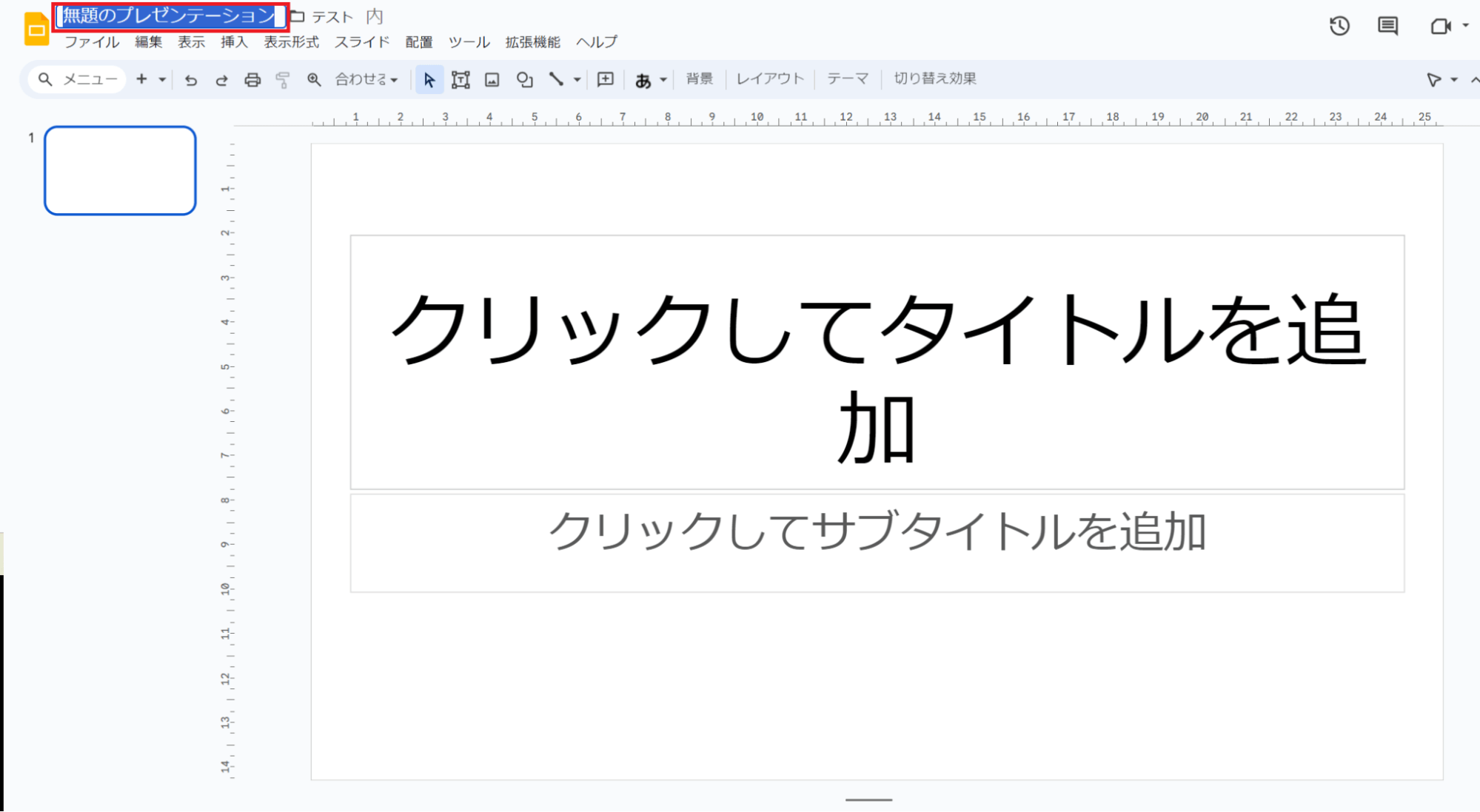This screenshot has width=1480, height=812.
Task: Click the zoom magnifier icon
Action: point(314,79)
